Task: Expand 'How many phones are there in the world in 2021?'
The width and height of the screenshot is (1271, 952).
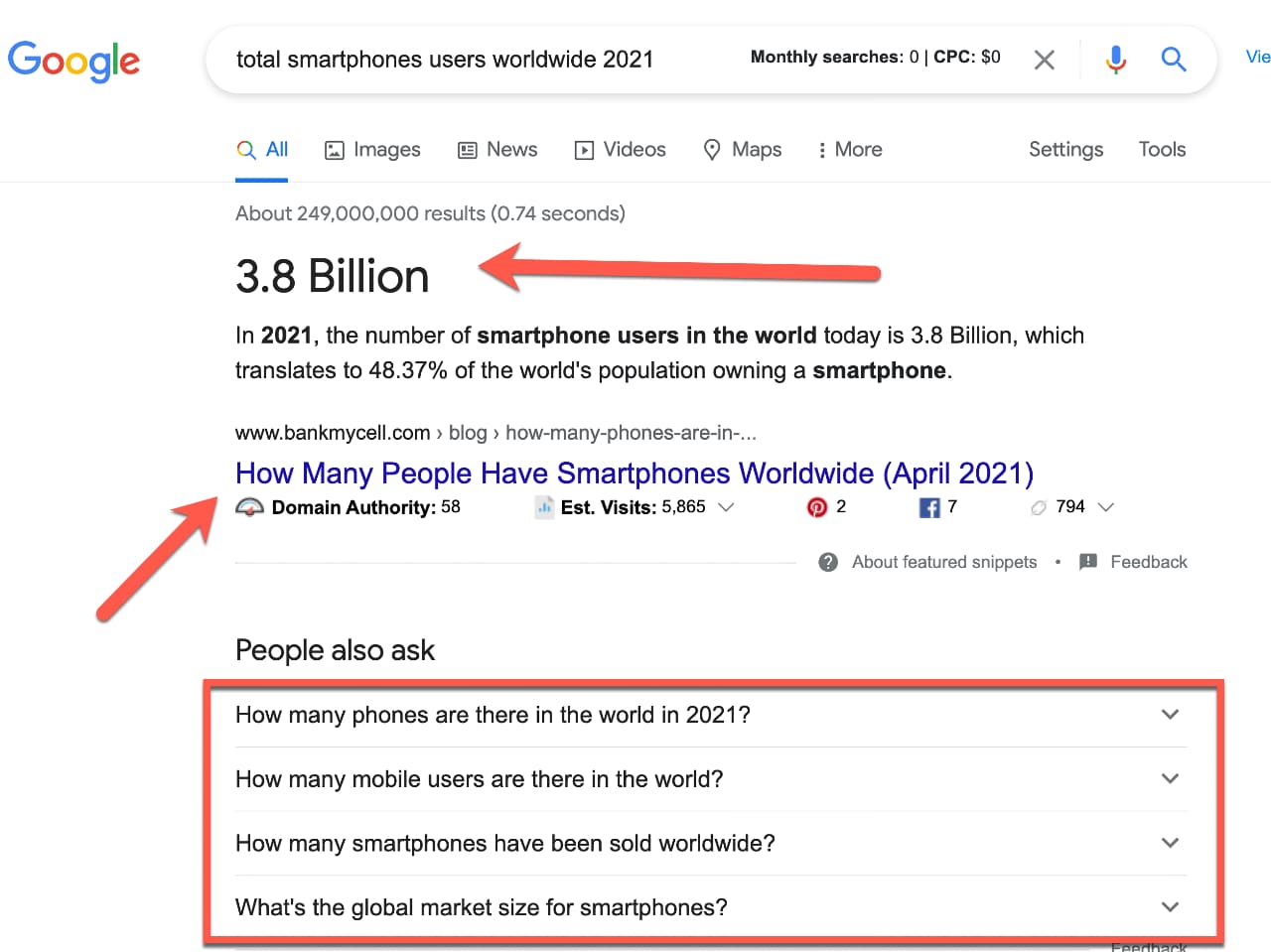Action: pyautogui.click(x=1170, y=715)
